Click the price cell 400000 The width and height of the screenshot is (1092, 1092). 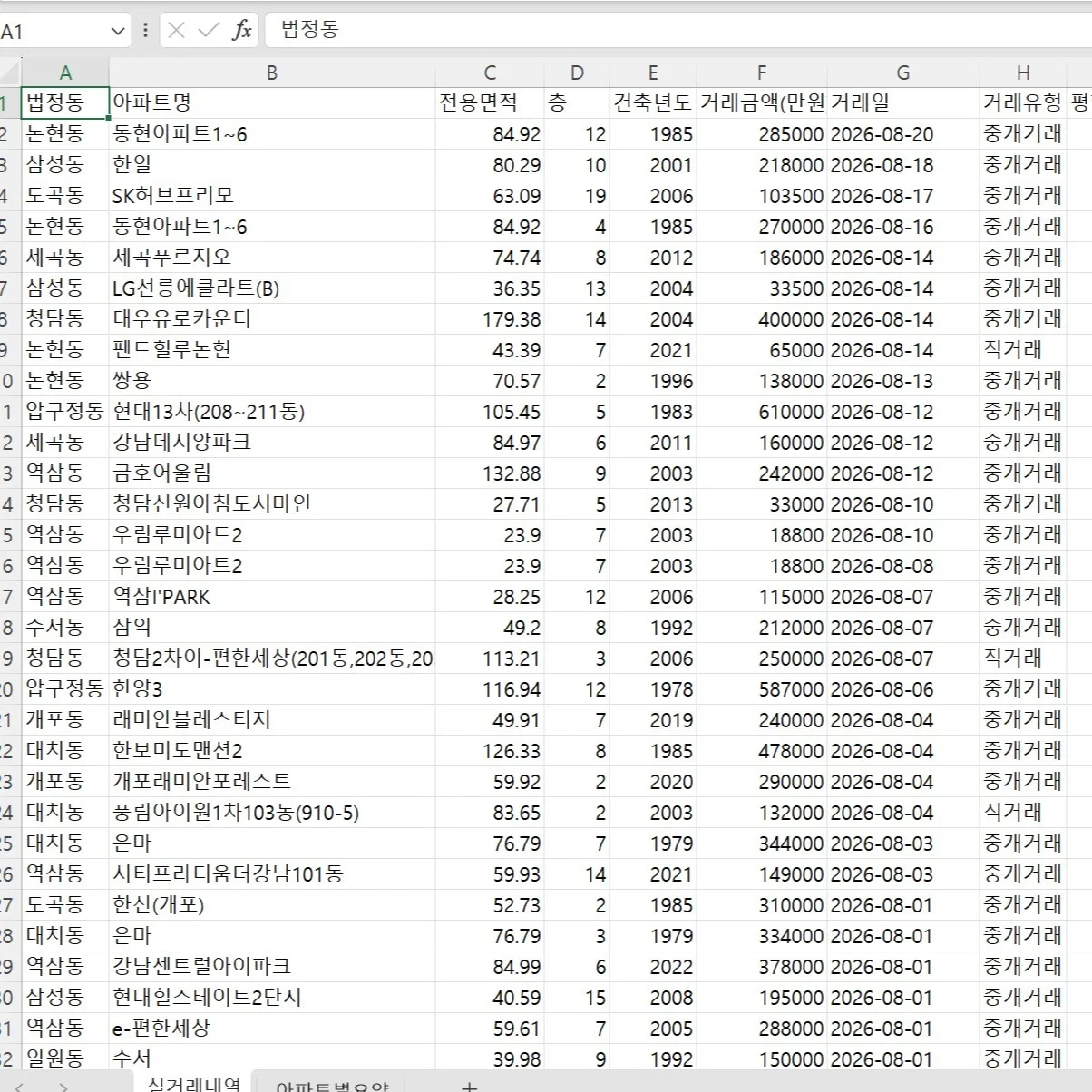[x=762, y=319]
